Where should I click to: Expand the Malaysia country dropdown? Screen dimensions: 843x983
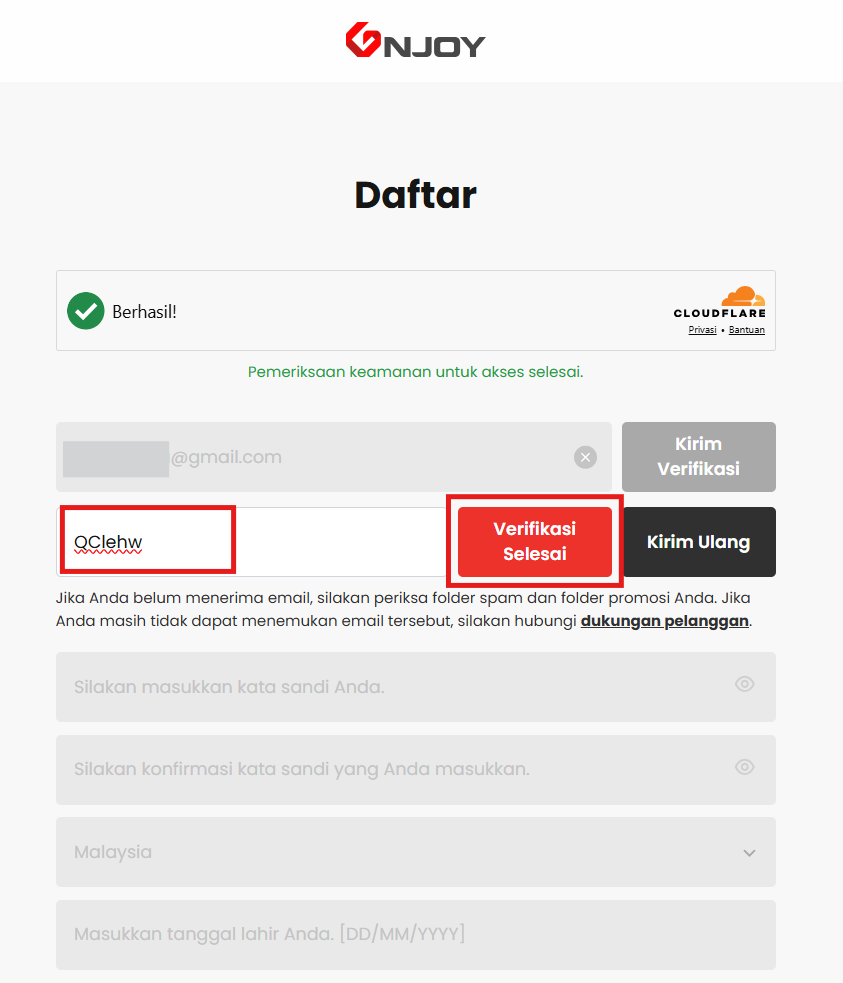(x=416, y=852)
